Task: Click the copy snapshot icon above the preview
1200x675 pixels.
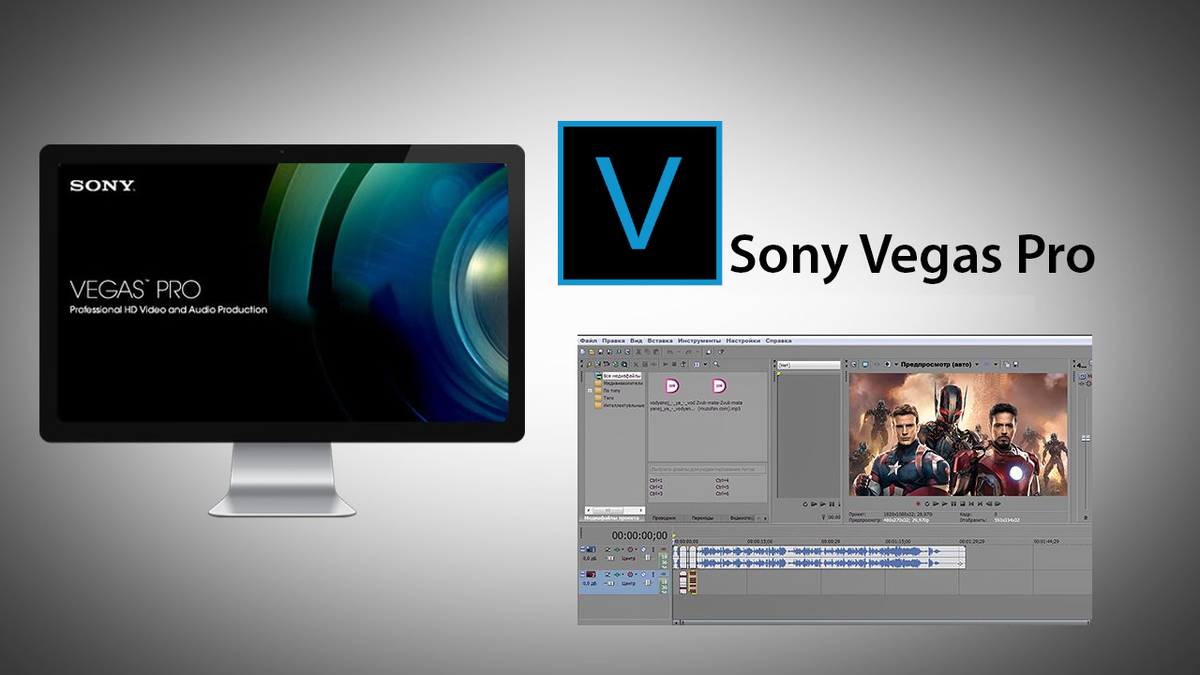Action: tap(1005, 362)
